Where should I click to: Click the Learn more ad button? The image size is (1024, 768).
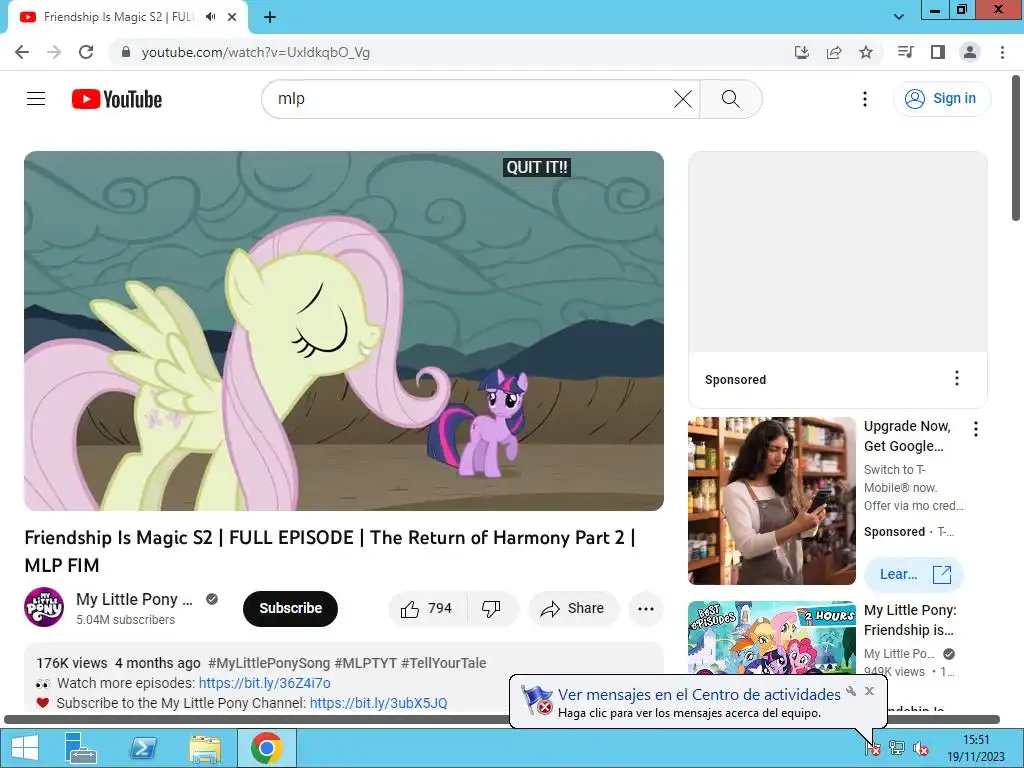click(914, 574)
